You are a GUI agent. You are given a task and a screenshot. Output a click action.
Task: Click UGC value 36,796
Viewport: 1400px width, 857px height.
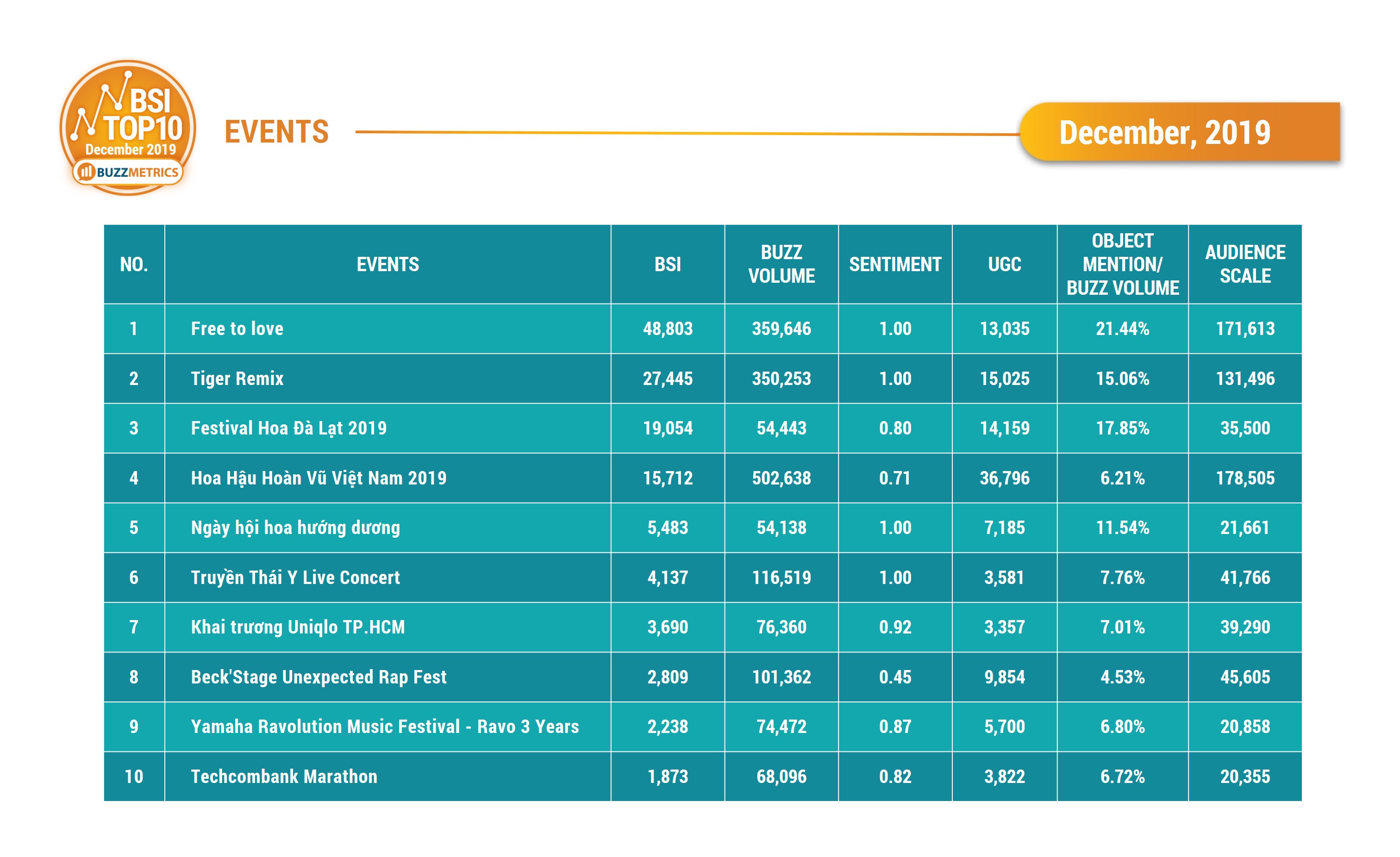pos(1005,478)
